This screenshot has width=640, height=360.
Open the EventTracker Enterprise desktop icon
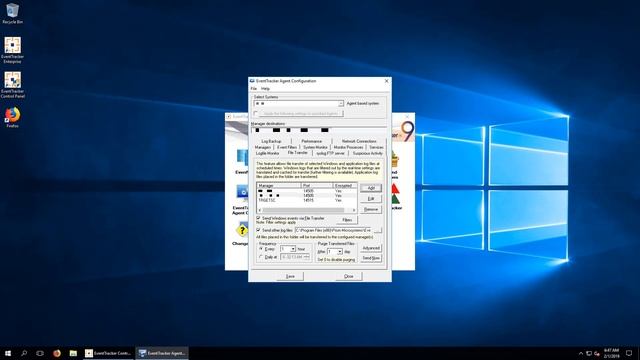click(12, 50)
